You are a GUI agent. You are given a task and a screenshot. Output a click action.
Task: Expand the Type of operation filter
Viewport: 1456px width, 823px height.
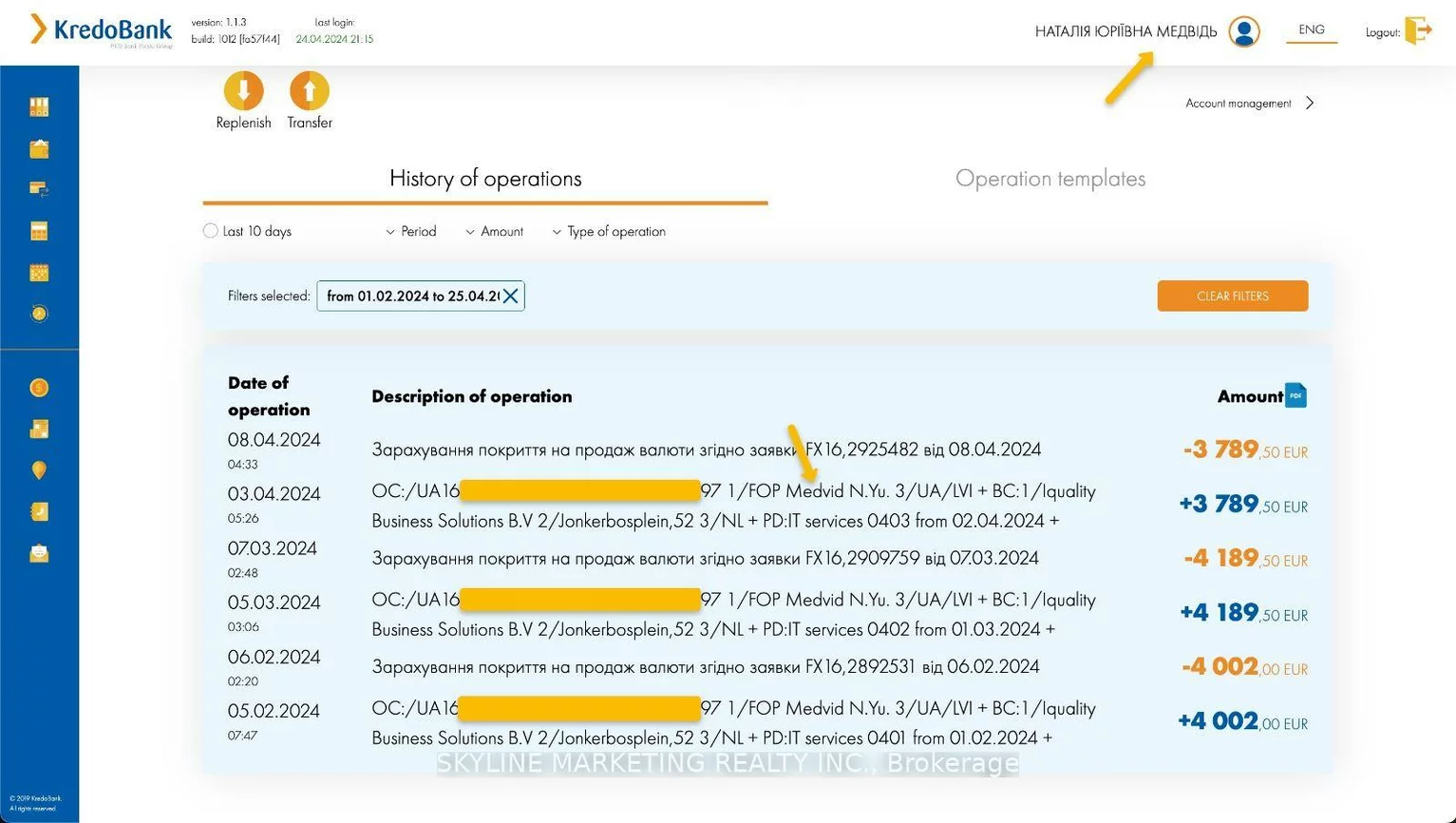(609, 231)
